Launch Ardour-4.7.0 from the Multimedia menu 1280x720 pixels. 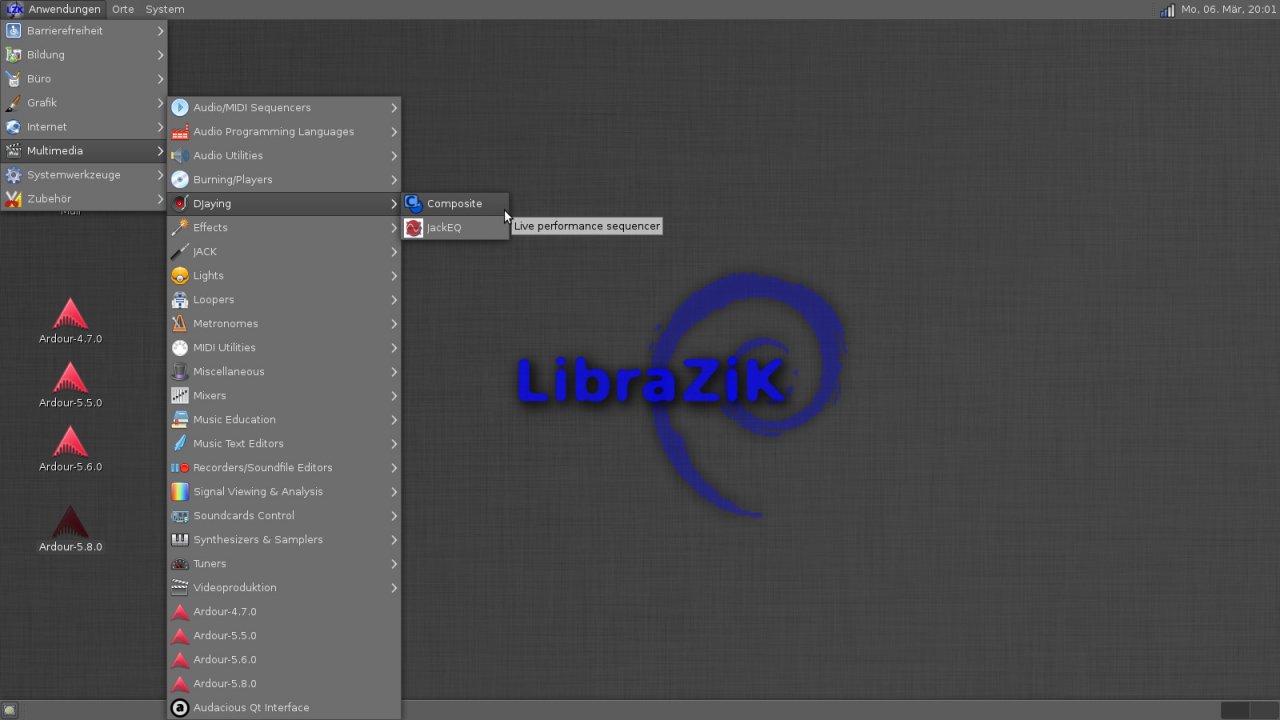(284, 611)
